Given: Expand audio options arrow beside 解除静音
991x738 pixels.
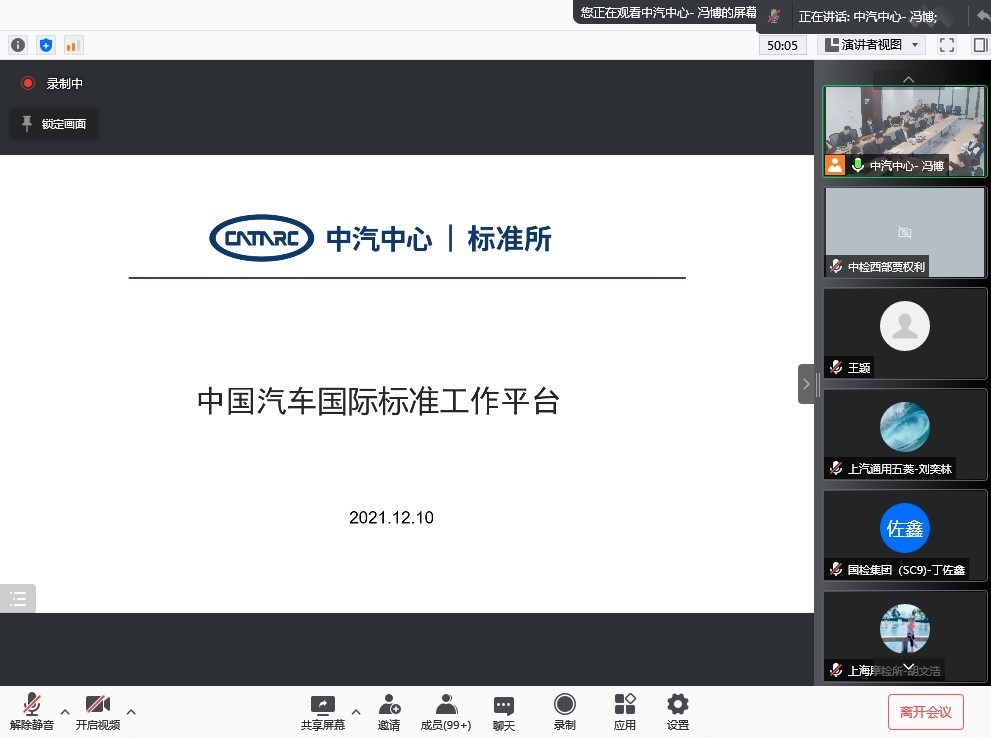Looking at the screenshot, I should pyautogui.click(x=65, y=712).
